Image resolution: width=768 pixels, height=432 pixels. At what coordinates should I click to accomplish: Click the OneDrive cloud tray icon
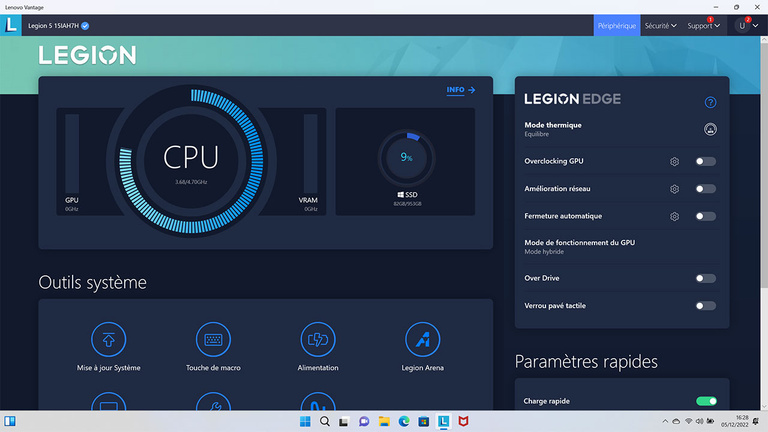pyautogui.click(x=676, y=421)
